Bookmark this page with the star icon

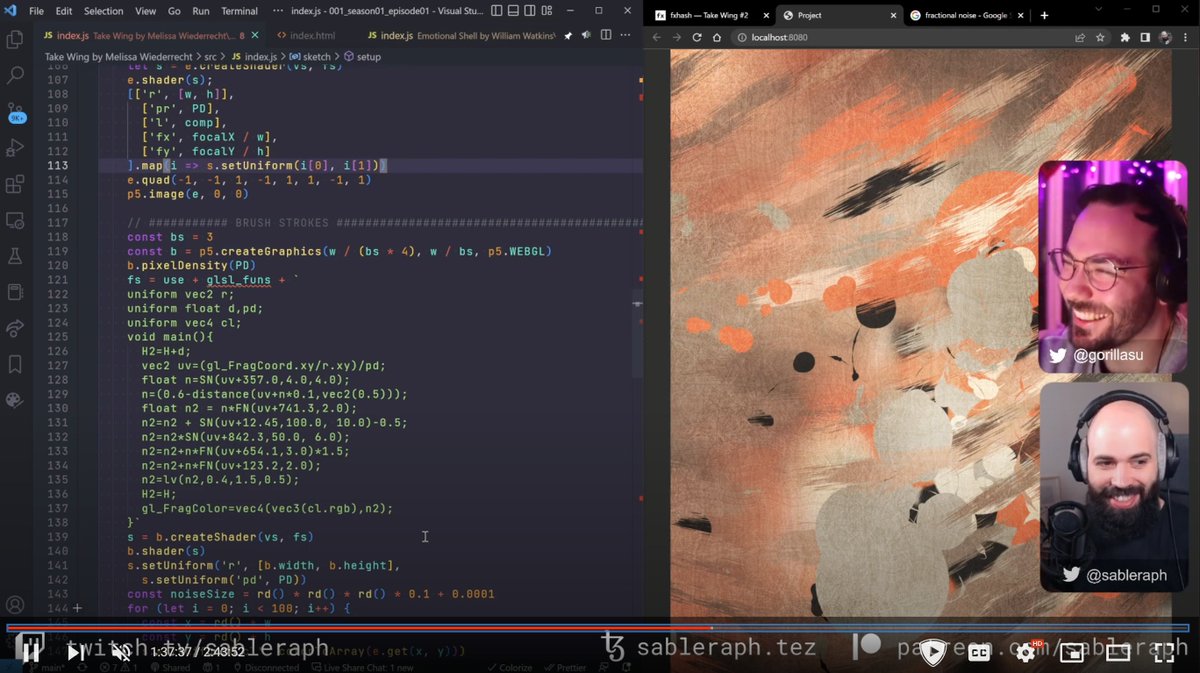click(x=1100, y=37)
